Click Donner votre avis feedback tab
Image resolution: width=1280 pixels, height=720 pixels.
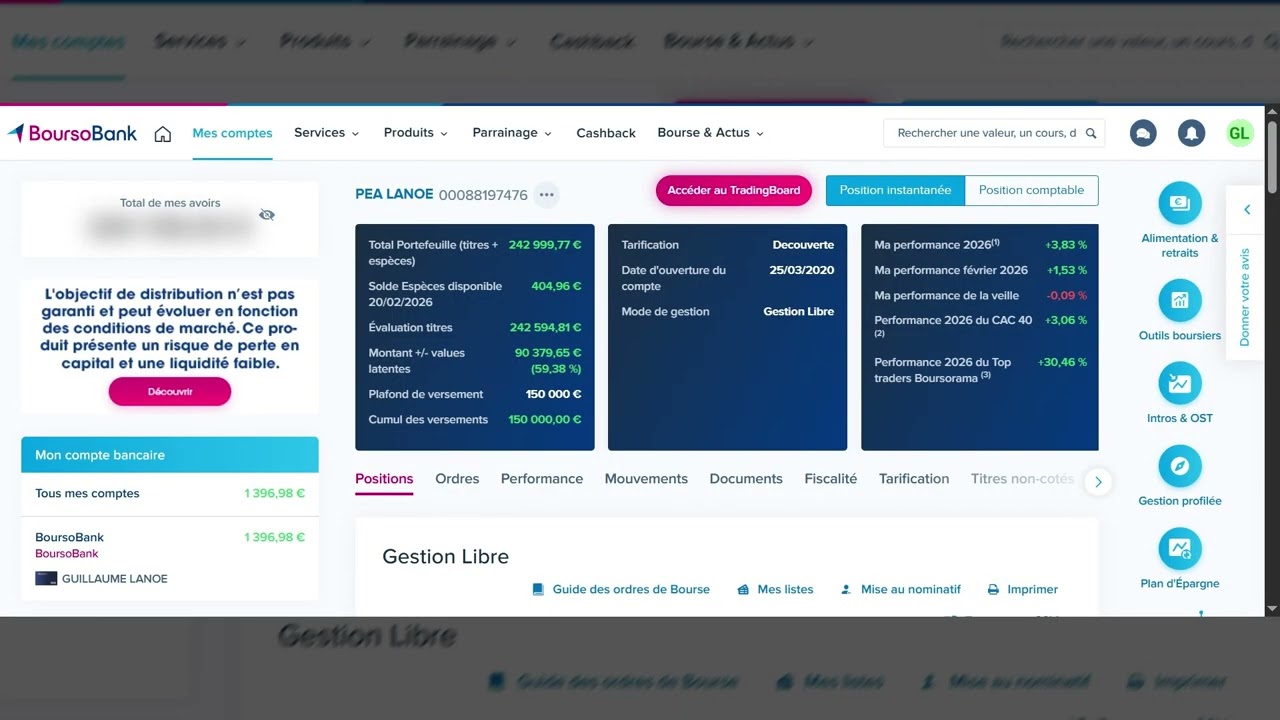[x=1245, y=297]
